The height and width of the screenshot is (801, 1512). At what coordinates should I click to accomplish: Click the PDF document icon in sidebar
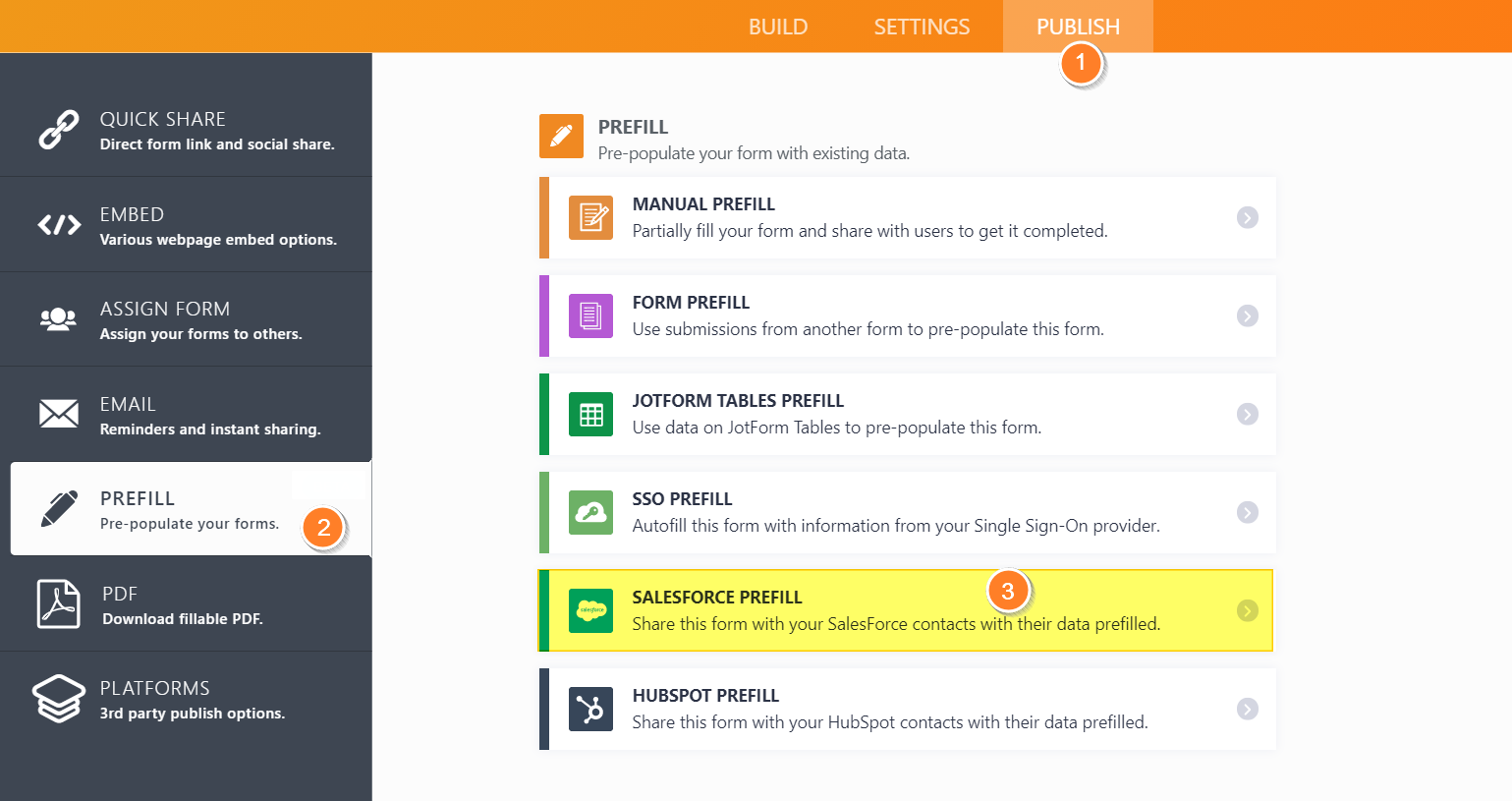point(58,603)
